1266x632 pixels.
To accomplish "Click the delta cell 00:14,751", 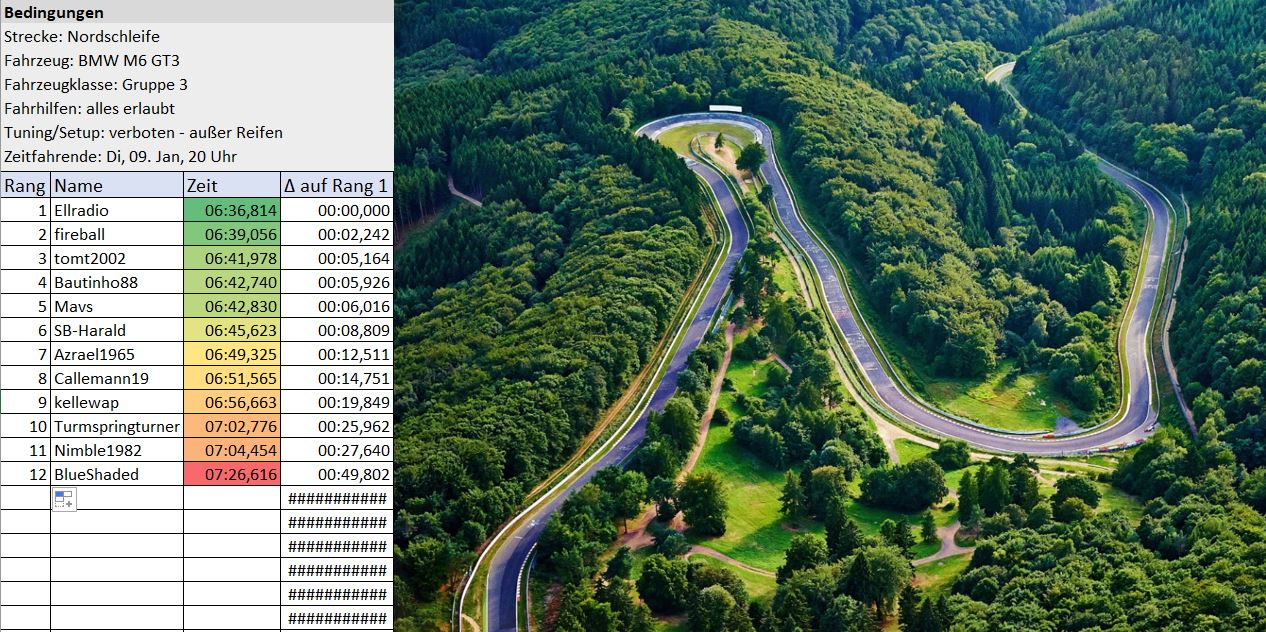I will click(337, 378).
